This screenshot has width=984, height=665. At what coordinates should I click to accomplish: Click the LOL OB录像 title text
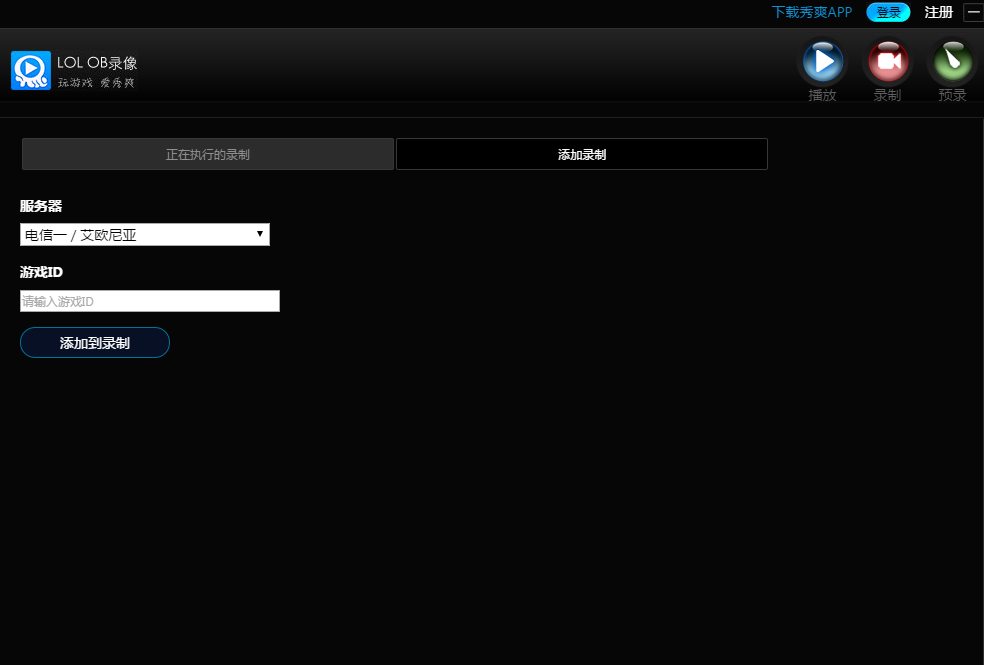pyautogui.click(x=97, y=63)
